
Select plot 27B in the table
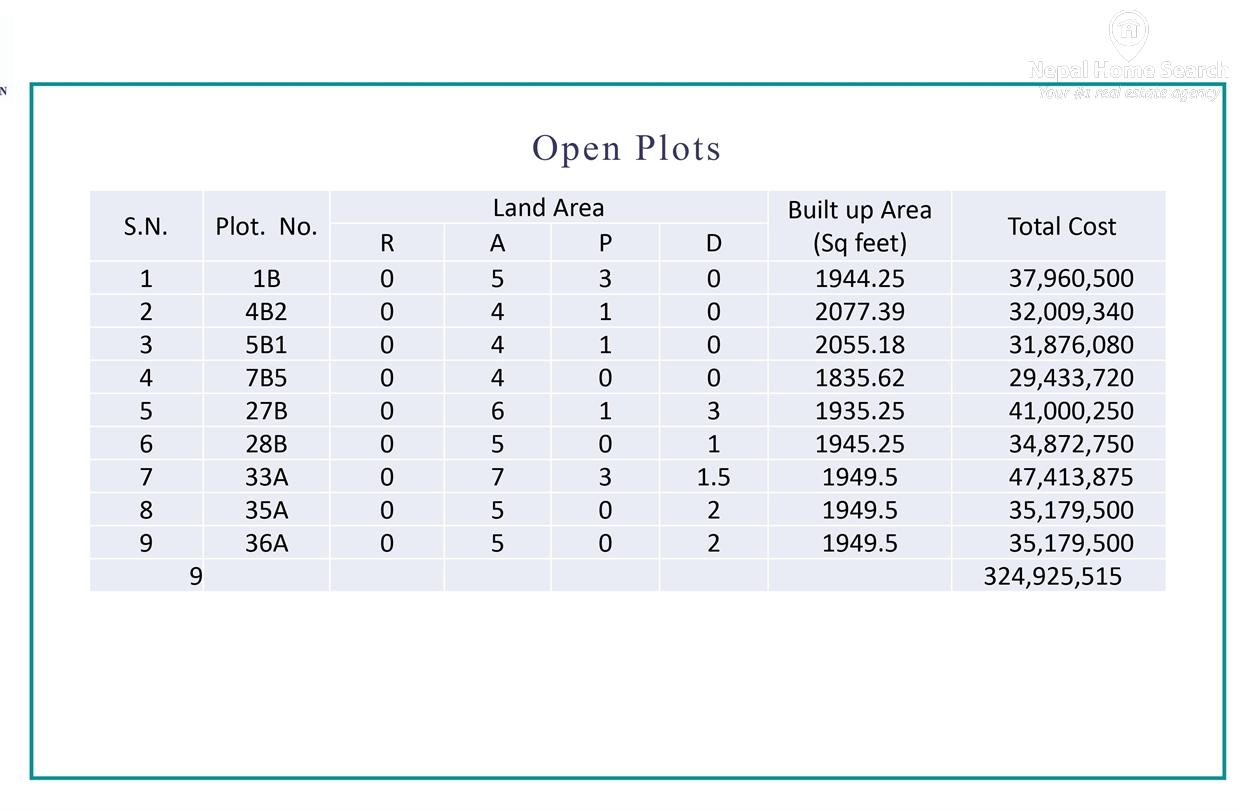(266, 411)
